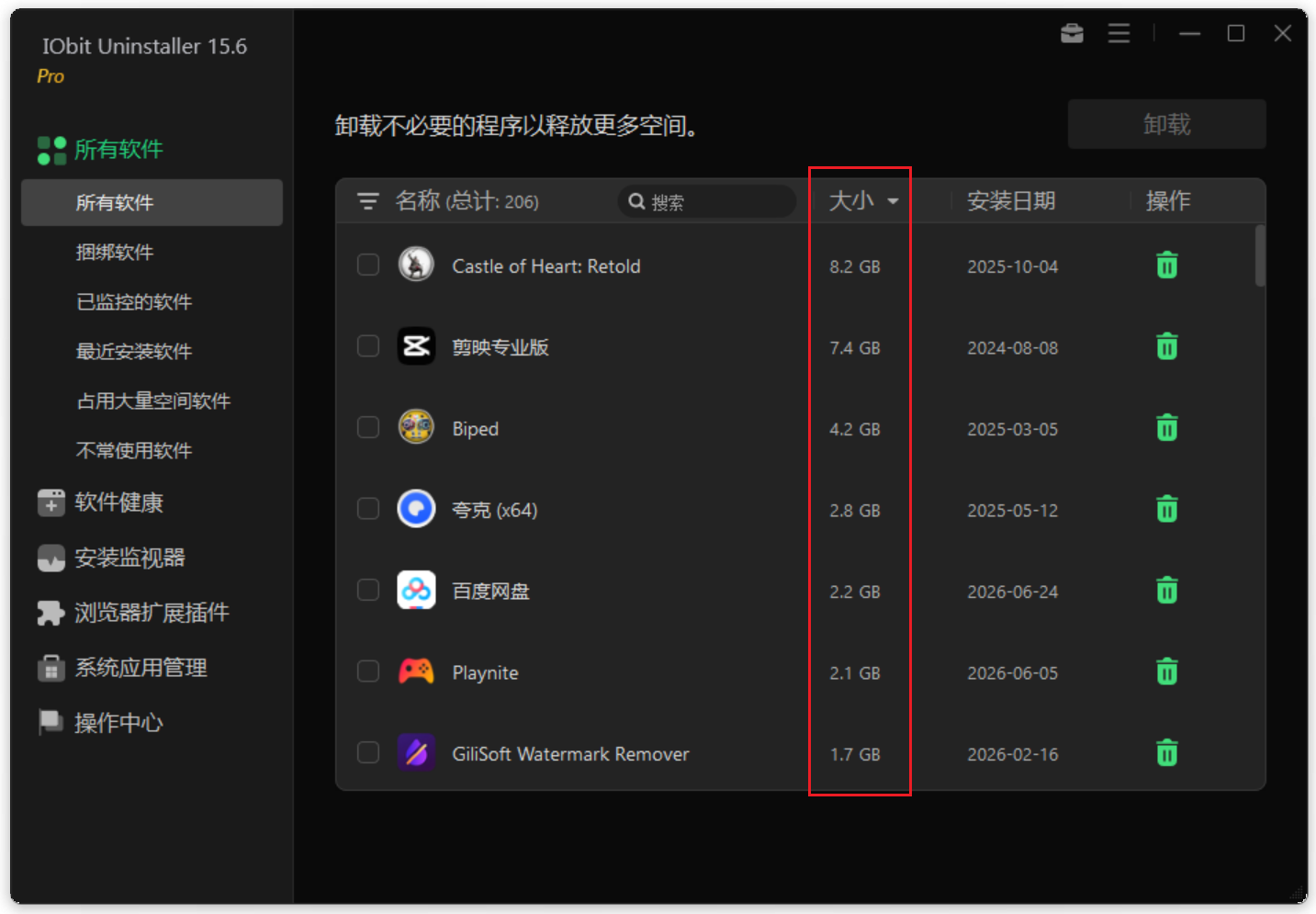
Task: Click the trash icon for Playnite
Action: 1166,671
